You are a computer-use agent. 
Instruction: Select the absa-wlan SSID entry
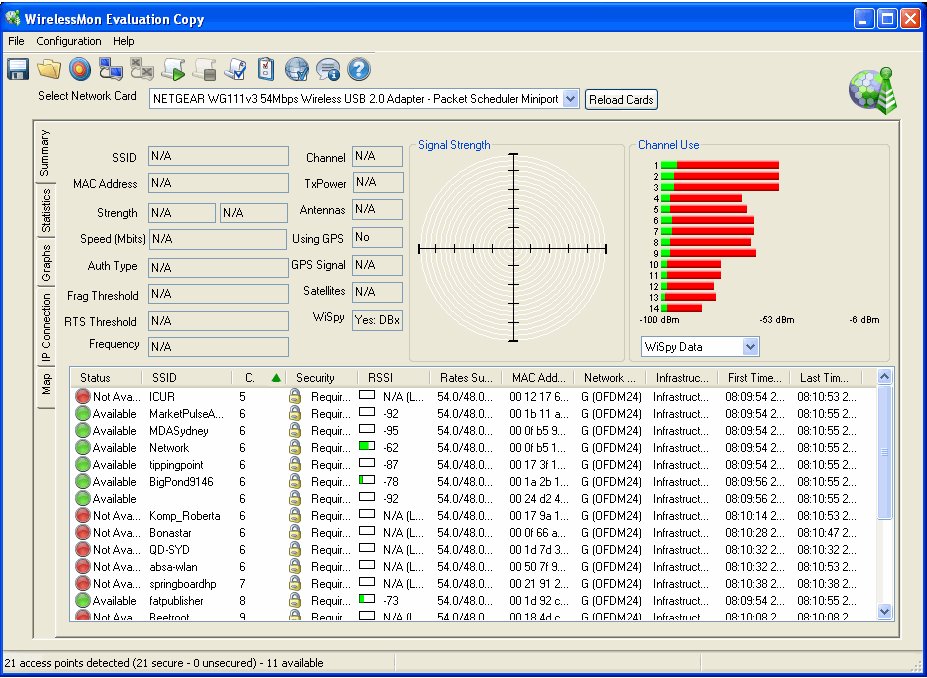coord(173,567)
